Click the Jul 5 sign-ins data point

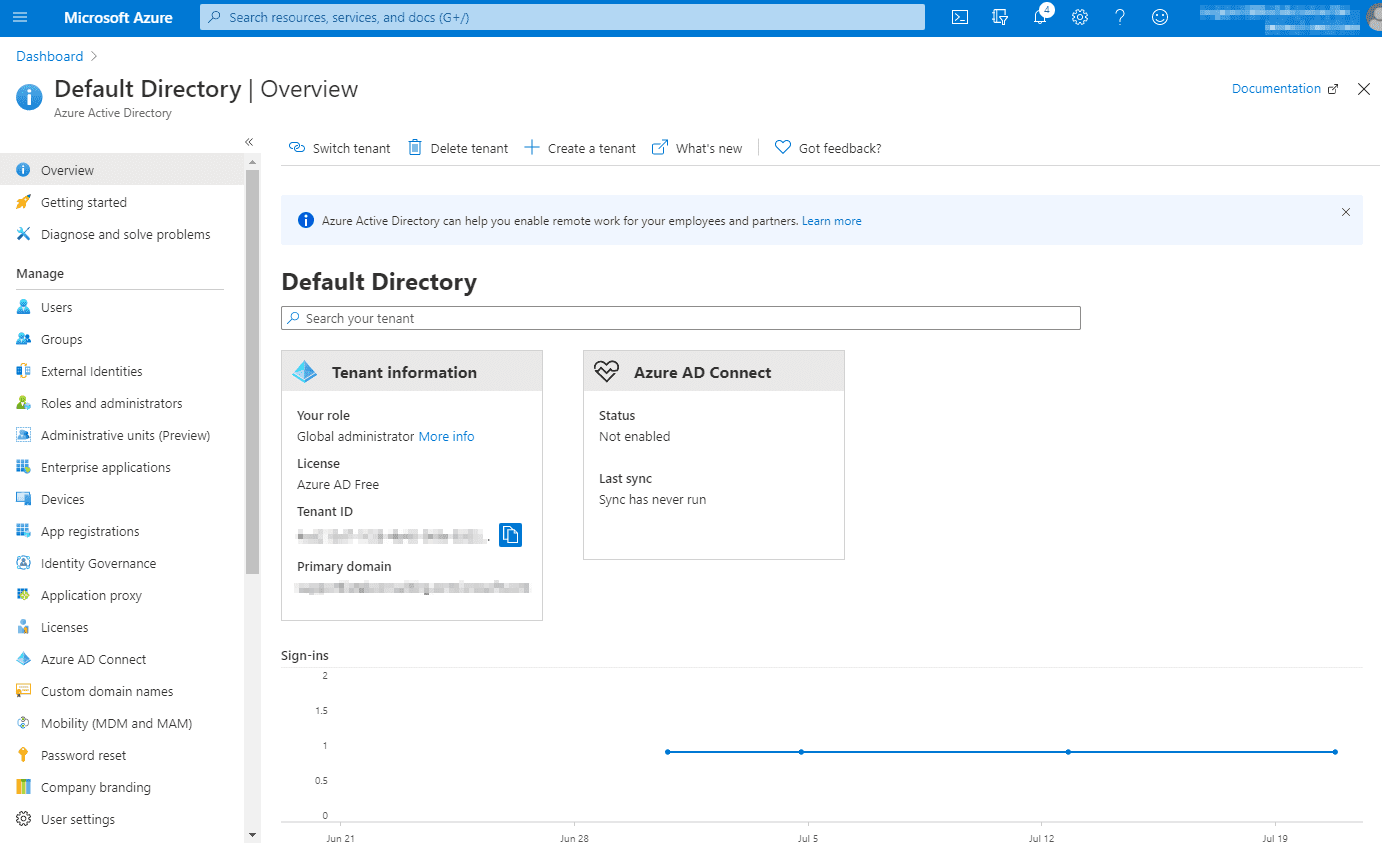coord(801,752)
